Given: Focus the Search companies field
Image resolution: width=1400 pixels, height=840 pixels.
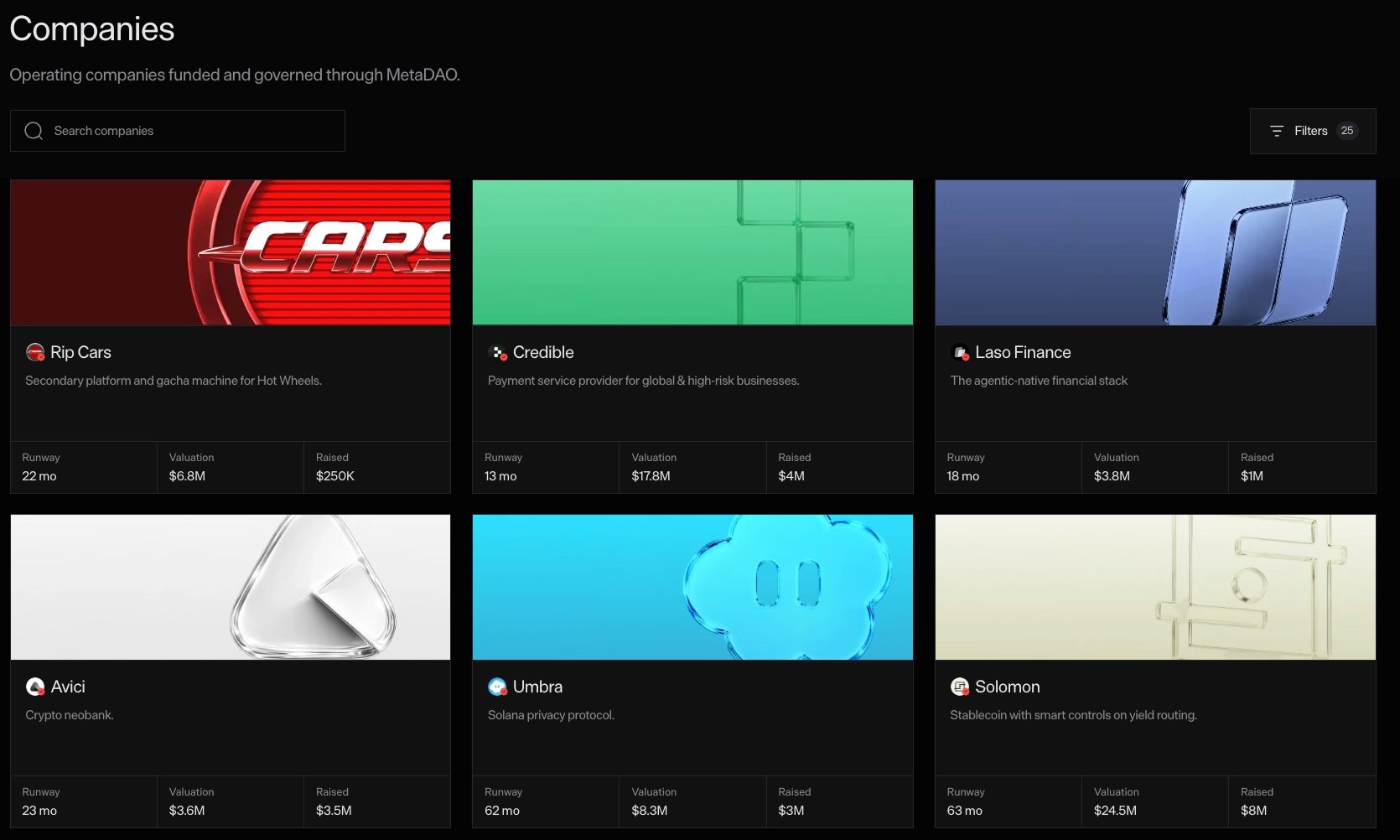Looking at the screenshot, I should click(x=178, y=131).
